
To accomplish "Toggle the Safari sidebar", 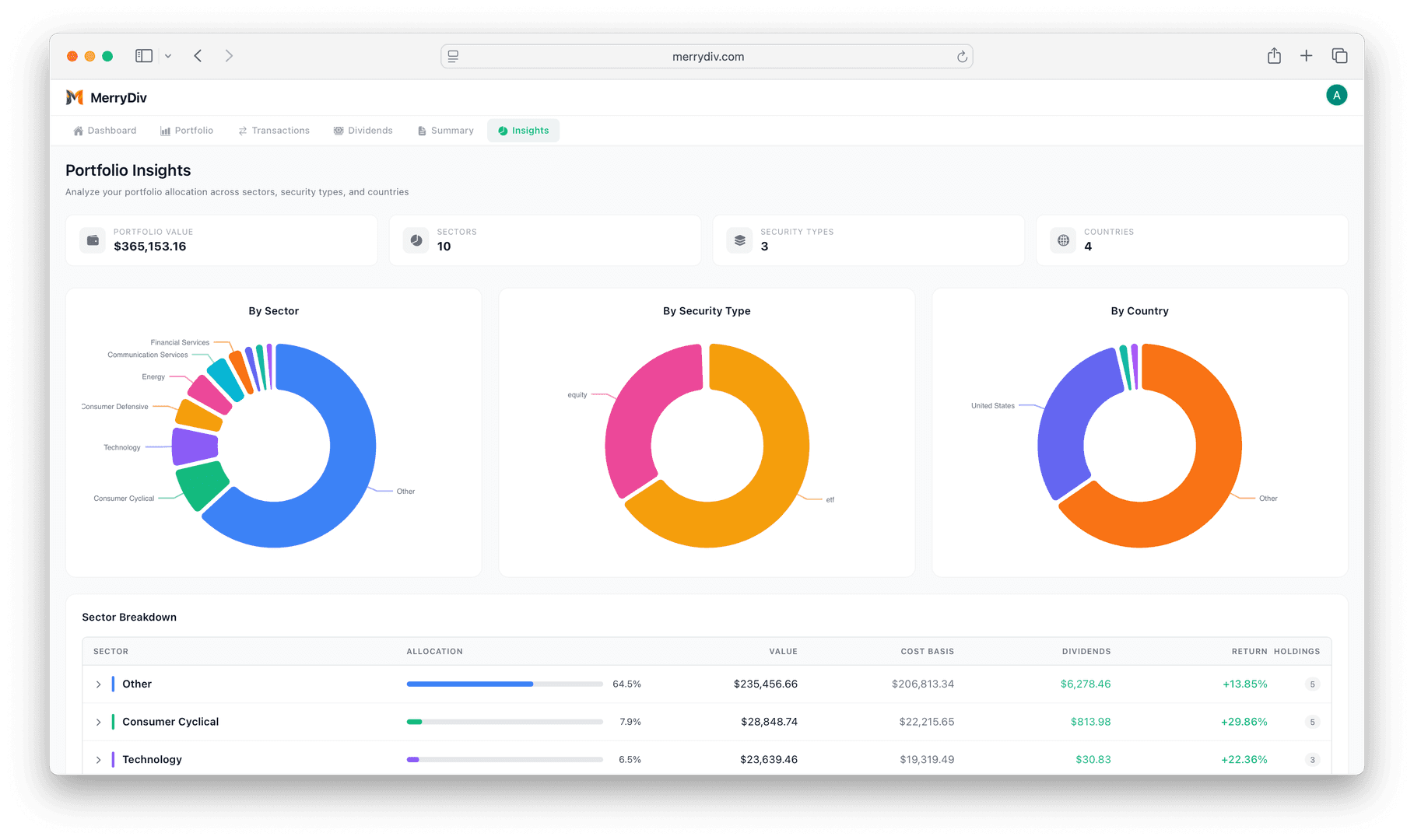I will 143,55.
